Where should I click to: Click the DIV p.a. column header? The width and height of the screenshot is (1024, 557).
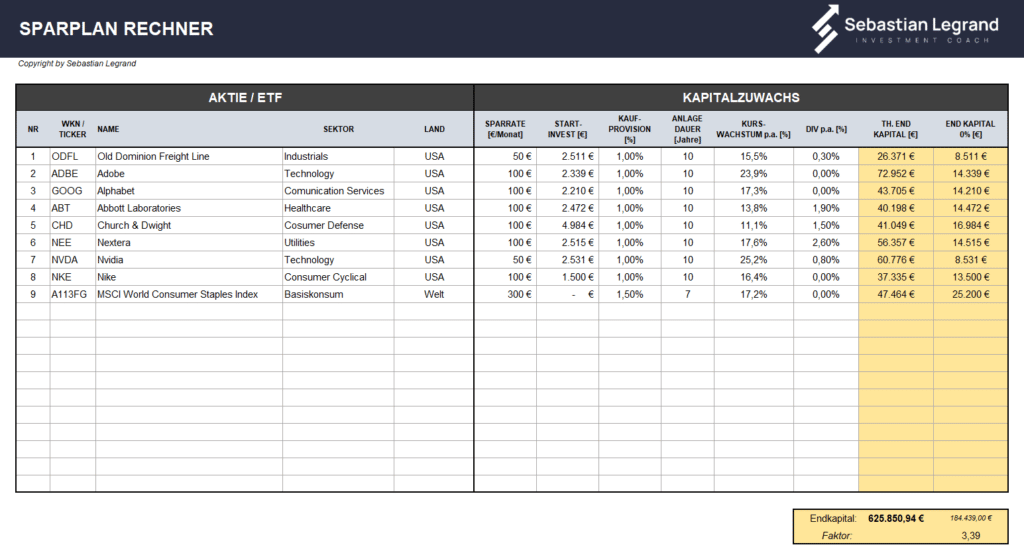click(826, 129)
